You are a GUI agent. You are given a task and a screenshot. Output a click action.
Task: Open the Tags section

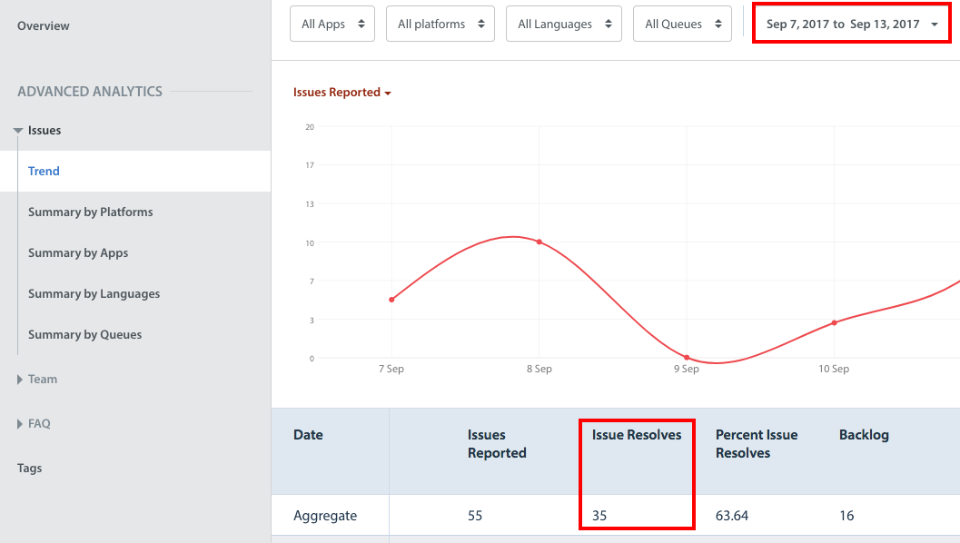click(29, 468)
